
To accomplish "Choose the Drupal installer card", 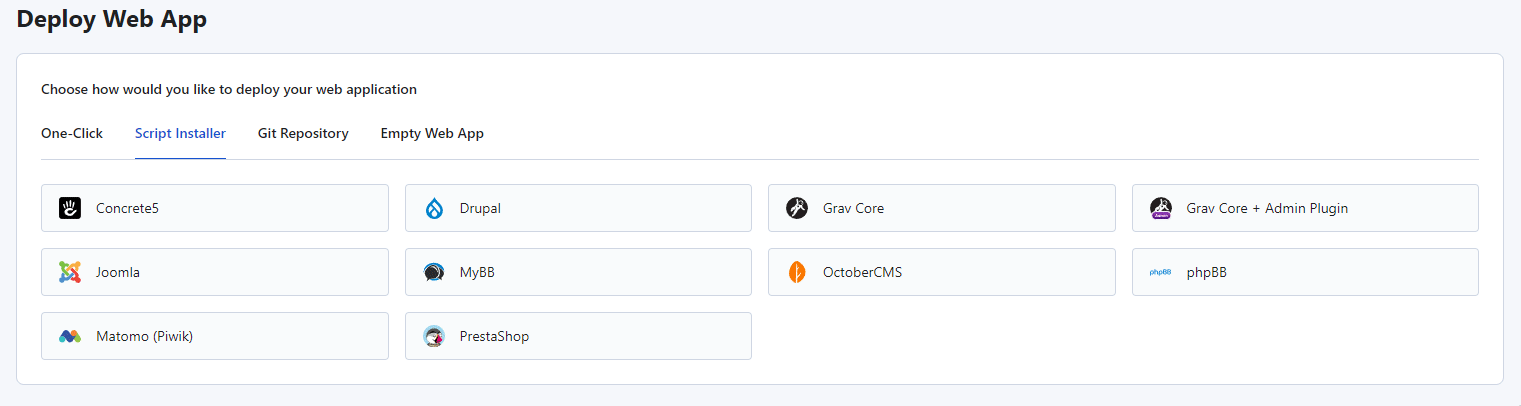I will (578, 208).
